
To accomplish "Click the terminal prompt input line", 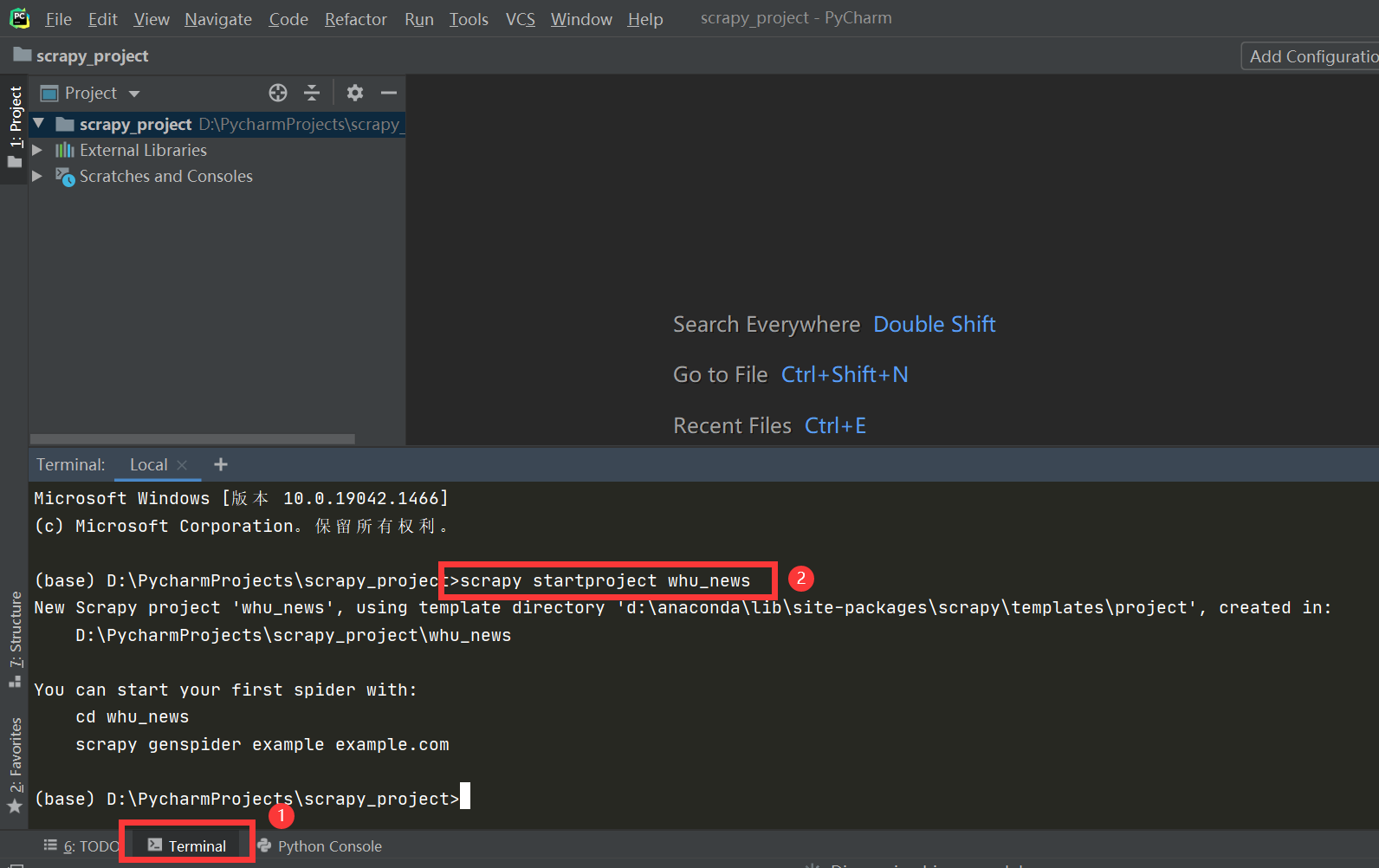I will pos(253,799).
